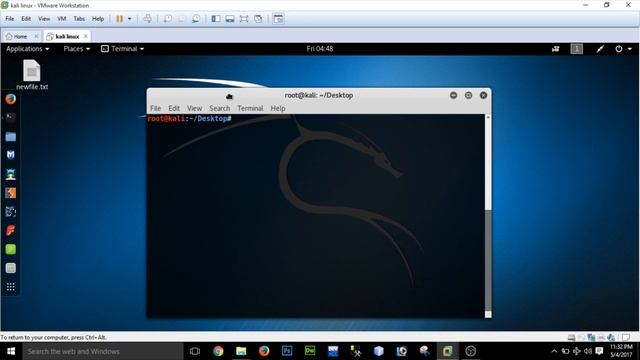Take a snapshot of the virtual machine

(x=168, y=19)
